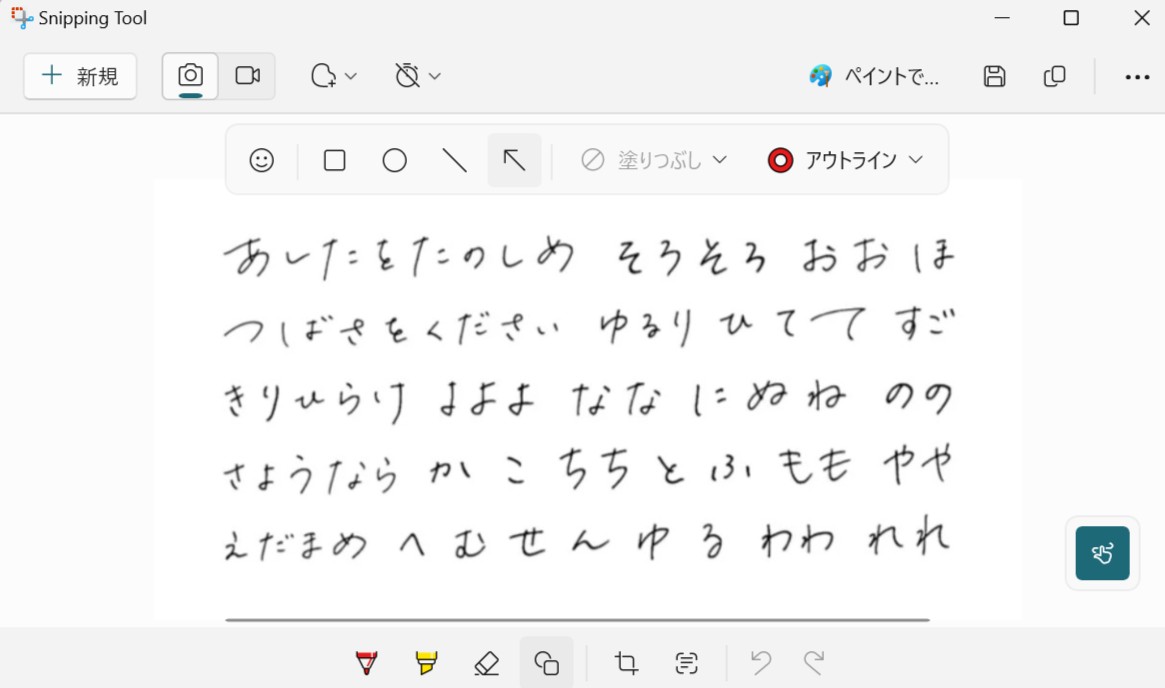Select the eraser tool
Viewport: 1165px width, 688px height.
click(x=486, y=662)
